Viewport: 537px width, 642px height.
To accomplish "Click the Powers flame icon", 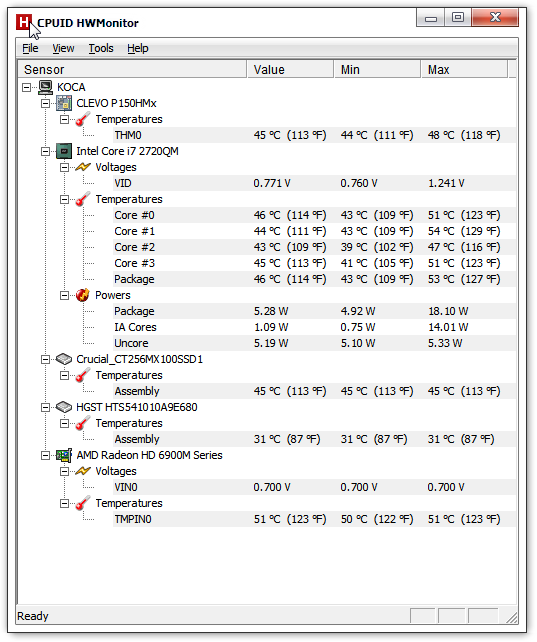I will (x=83, y=295).
